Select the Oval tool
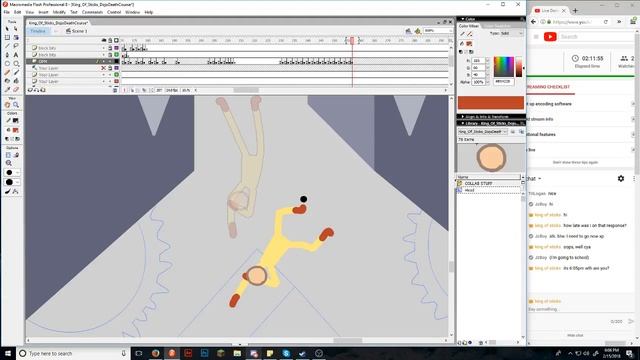The image size is (640, 360). point(7,64)
